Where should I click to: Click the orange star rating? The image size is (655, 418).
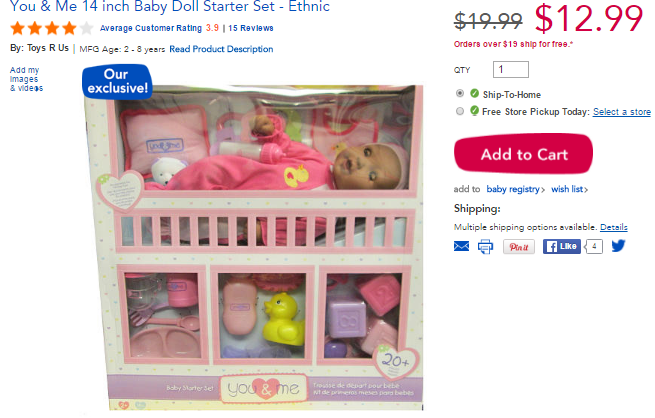(x=51, y=28)
